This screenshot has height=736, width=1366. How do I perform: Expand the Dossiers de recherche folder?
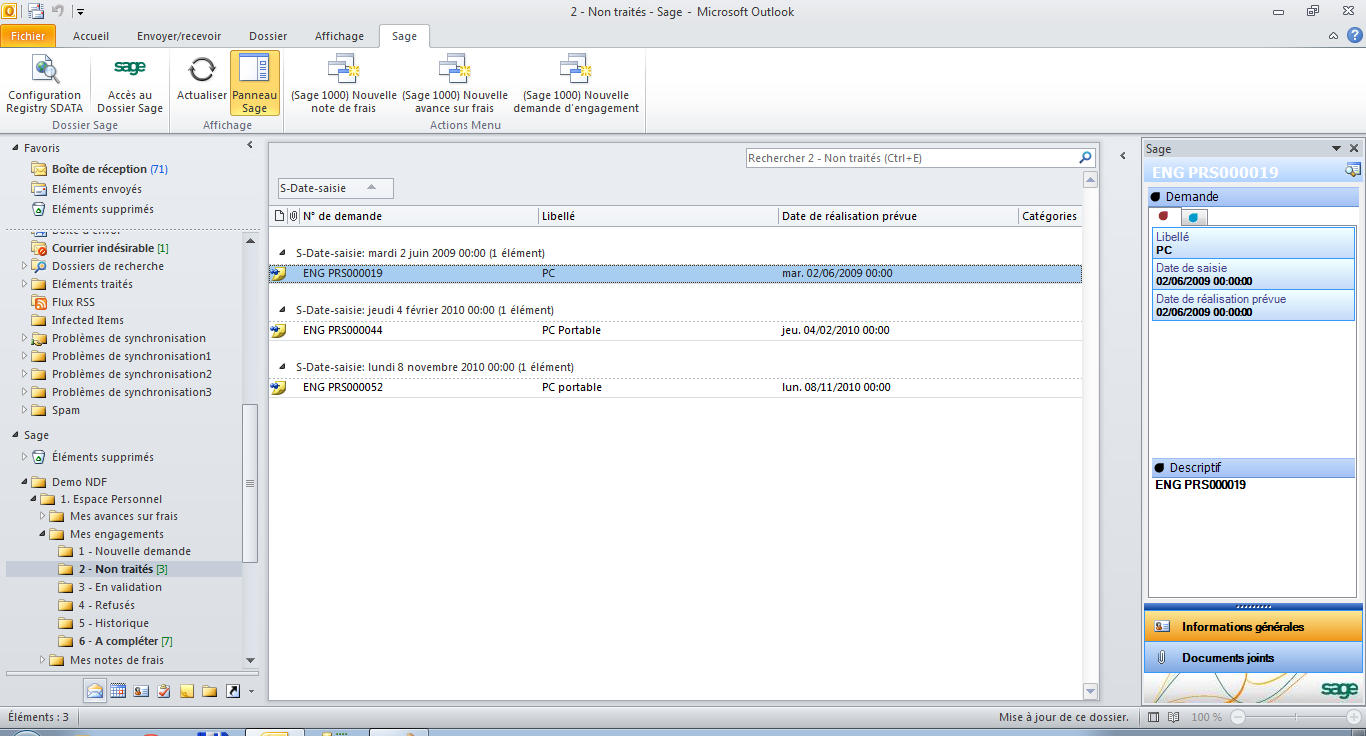[x=26, y=266]
